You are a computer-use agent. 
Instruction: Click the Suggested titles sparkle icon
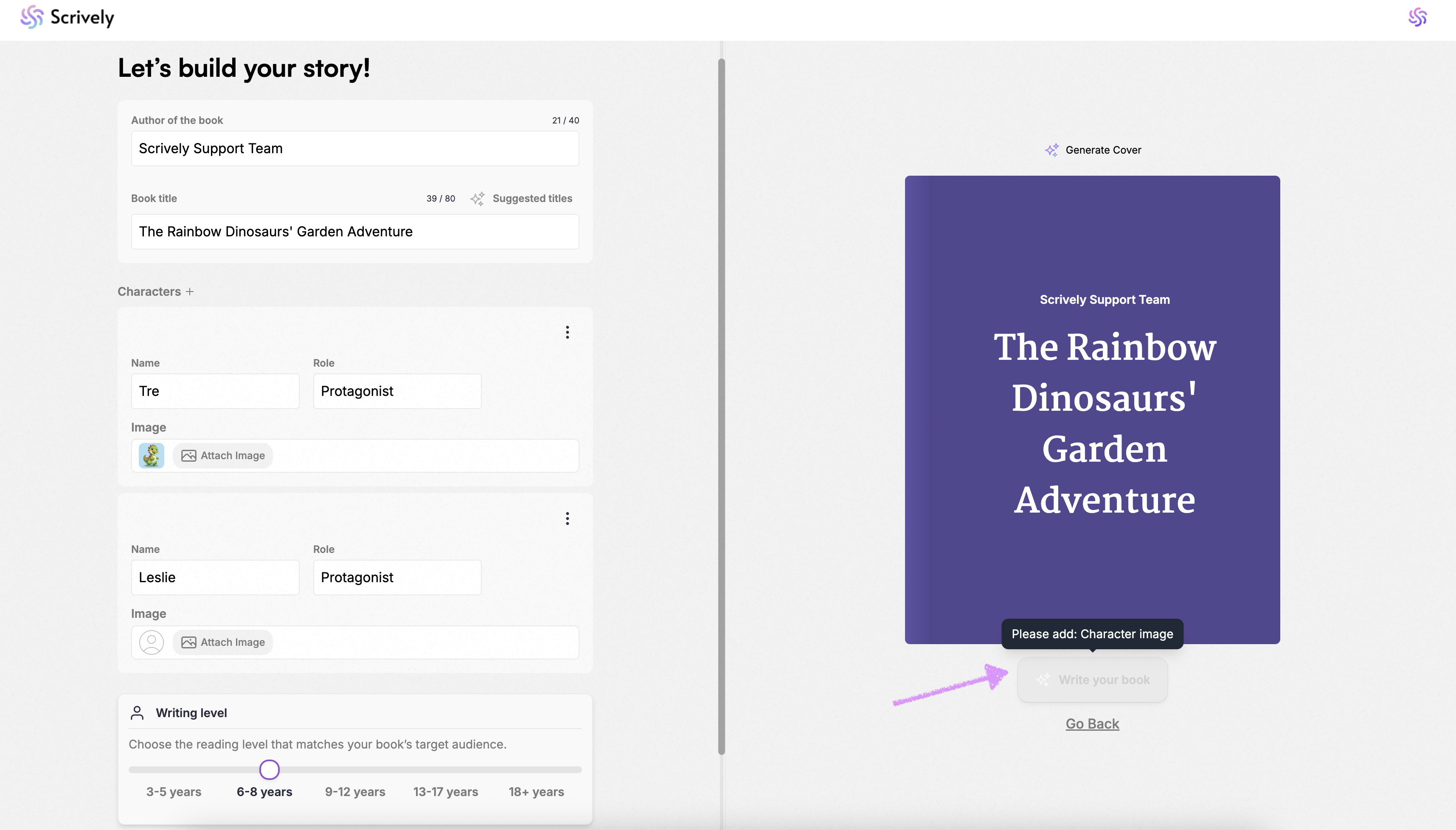pos(477,199)
